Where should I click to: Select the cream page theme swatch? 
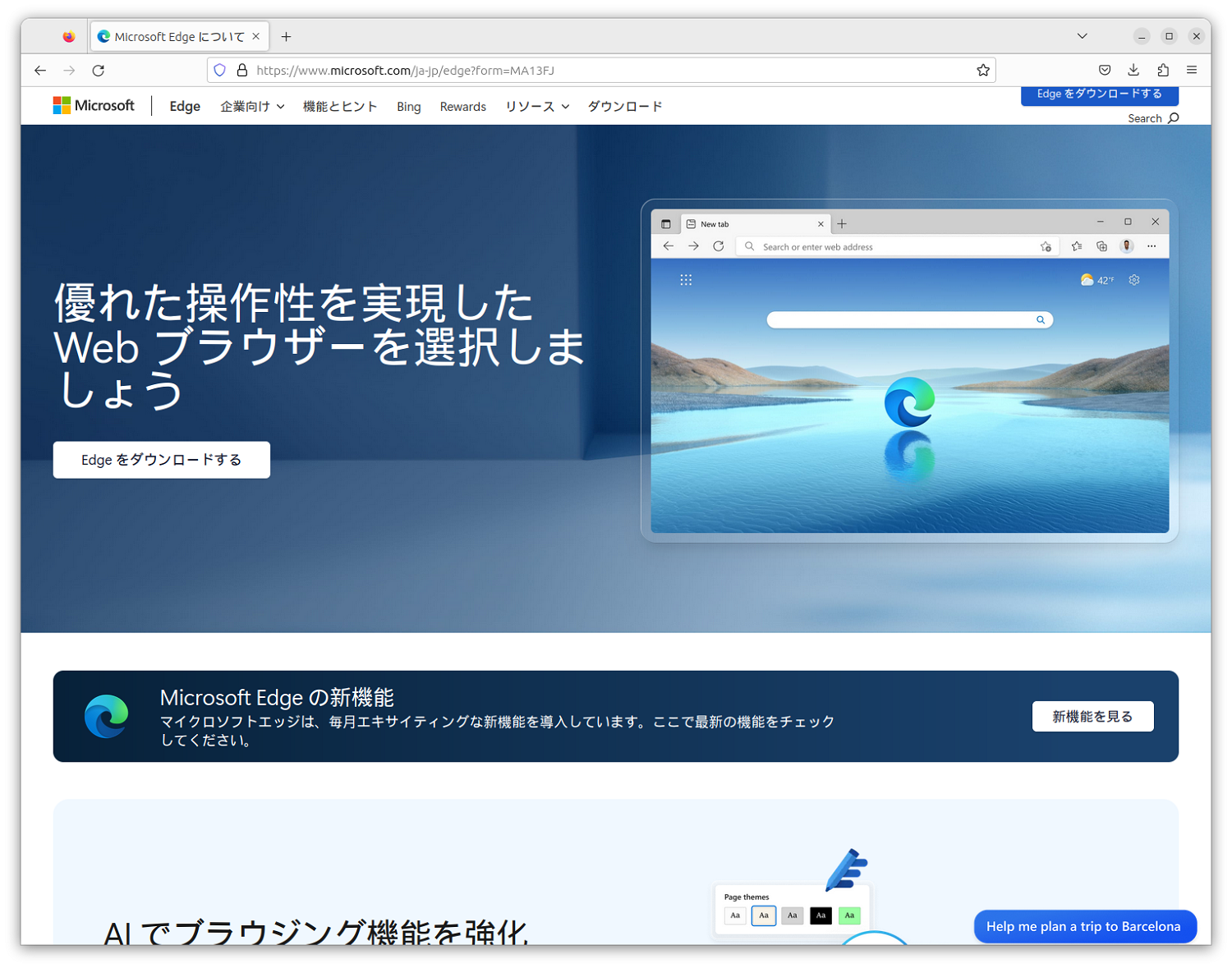coord(764,915)
